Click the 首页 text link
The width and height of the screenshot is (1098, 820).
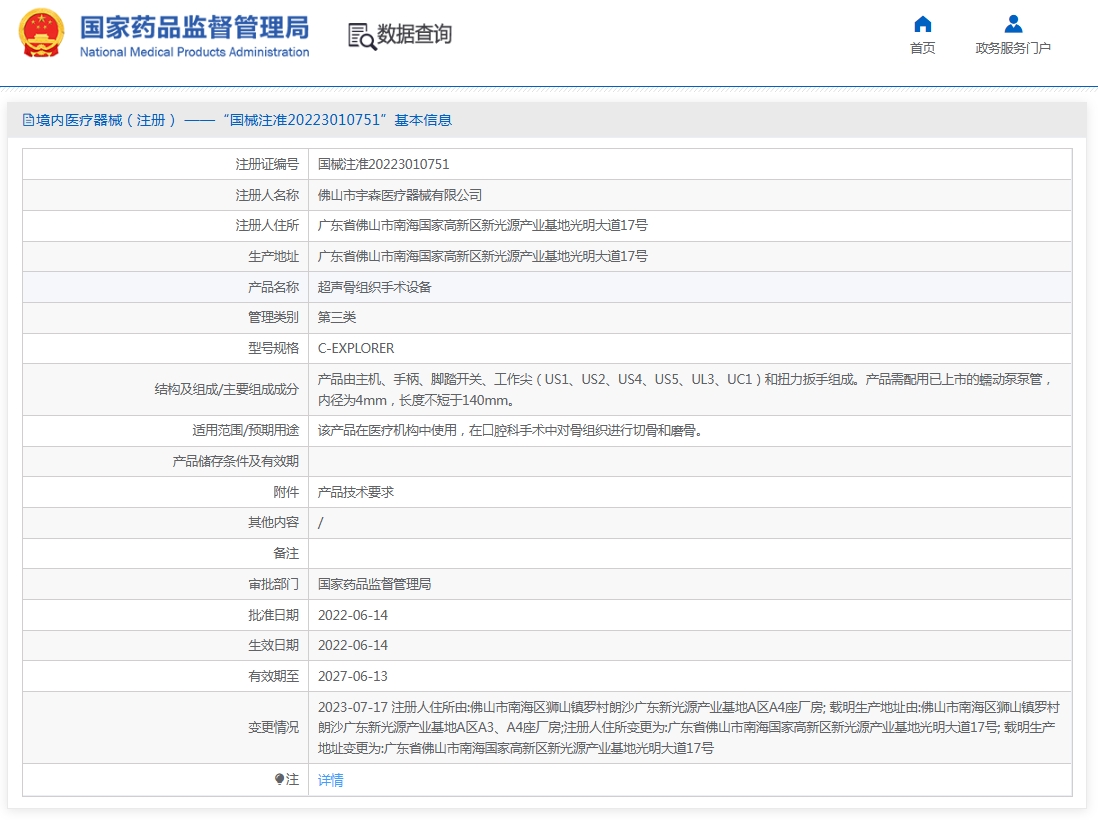pyautogui.click(x=922, y=48)
